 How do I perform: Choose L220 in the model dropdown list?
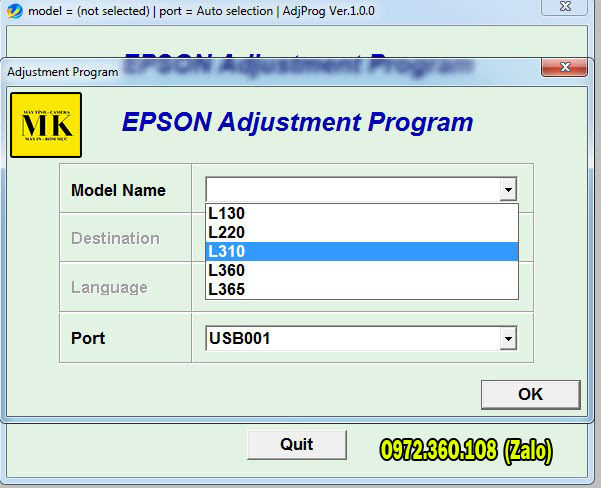(x=362, y=232)
